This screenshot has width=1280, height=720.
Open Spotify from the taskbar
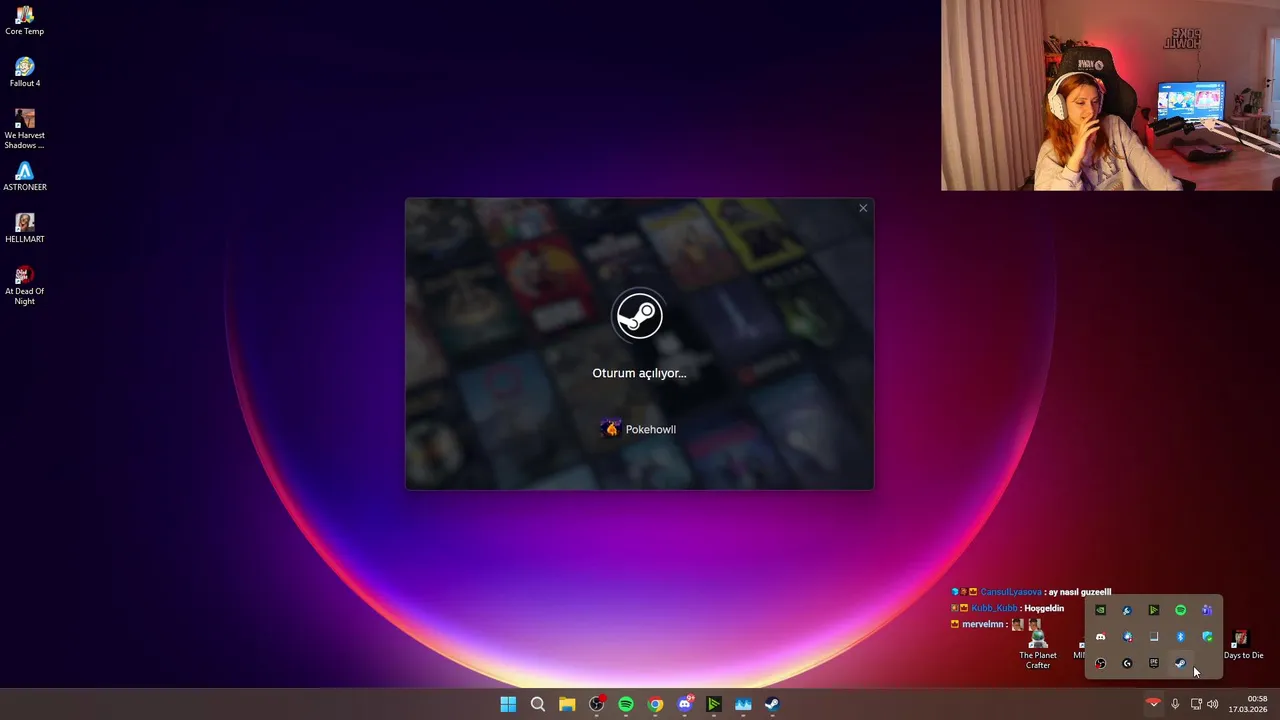pos(626,704)
